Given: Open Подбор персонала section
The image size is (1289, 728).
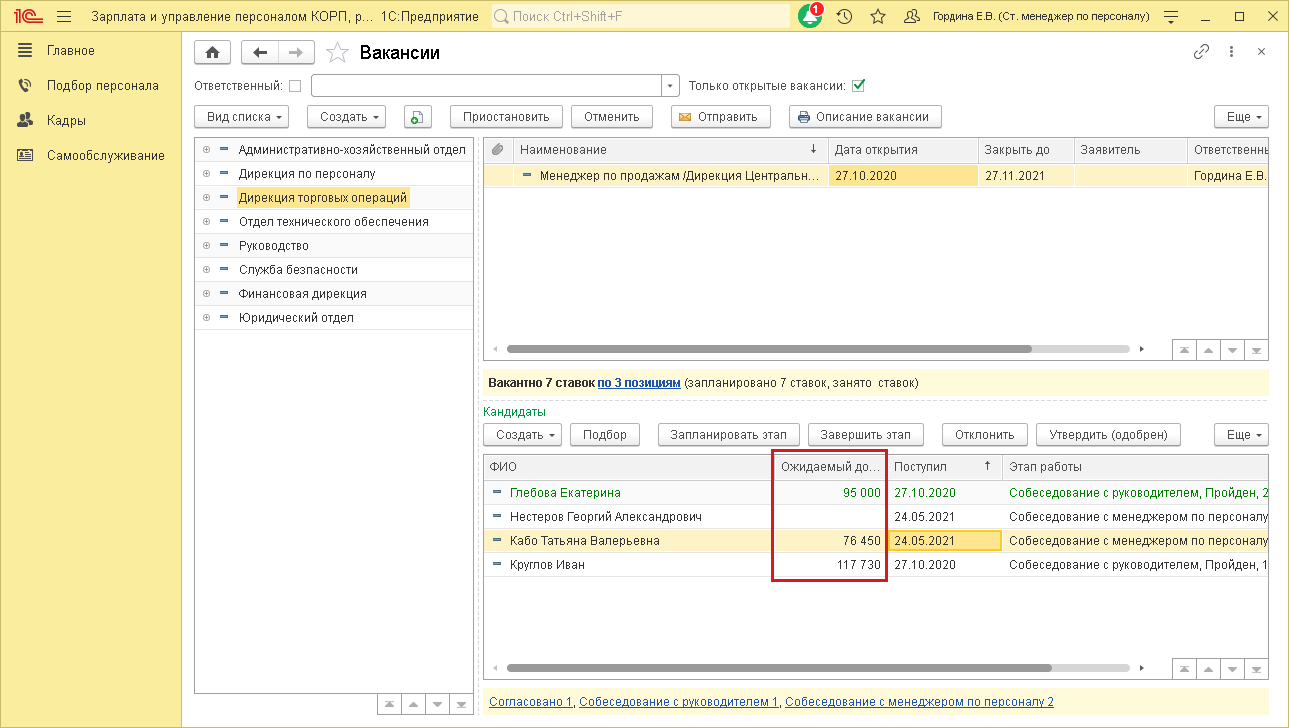Looking at the screenshot, I should point(102,85).
